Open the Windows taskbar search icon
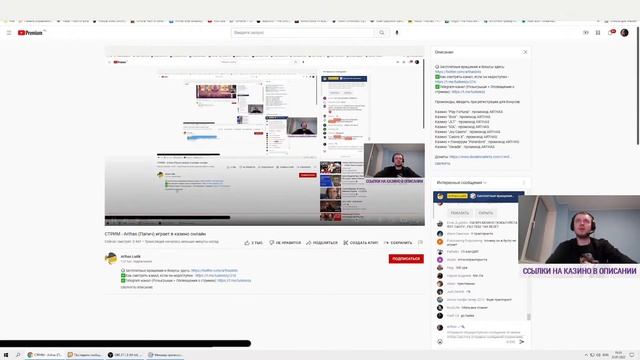Screen dimensions: 640x360 (18, 355)
